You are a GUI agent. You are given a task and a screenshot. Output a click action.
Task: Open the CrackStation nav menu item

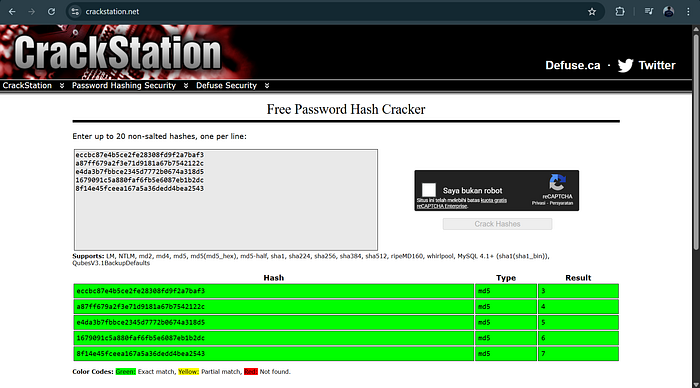(27, 85)
